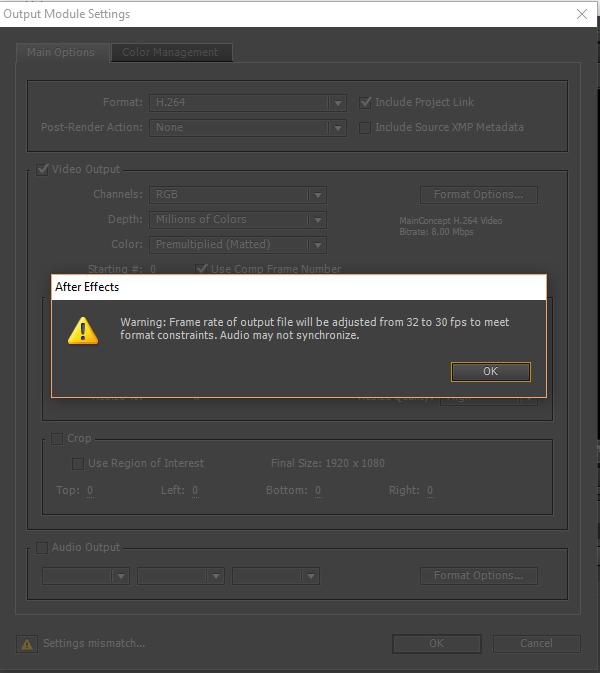This screenshot has width=600, height=673.
Task: Switch to the Main Options tab
Action: (61, 52)
